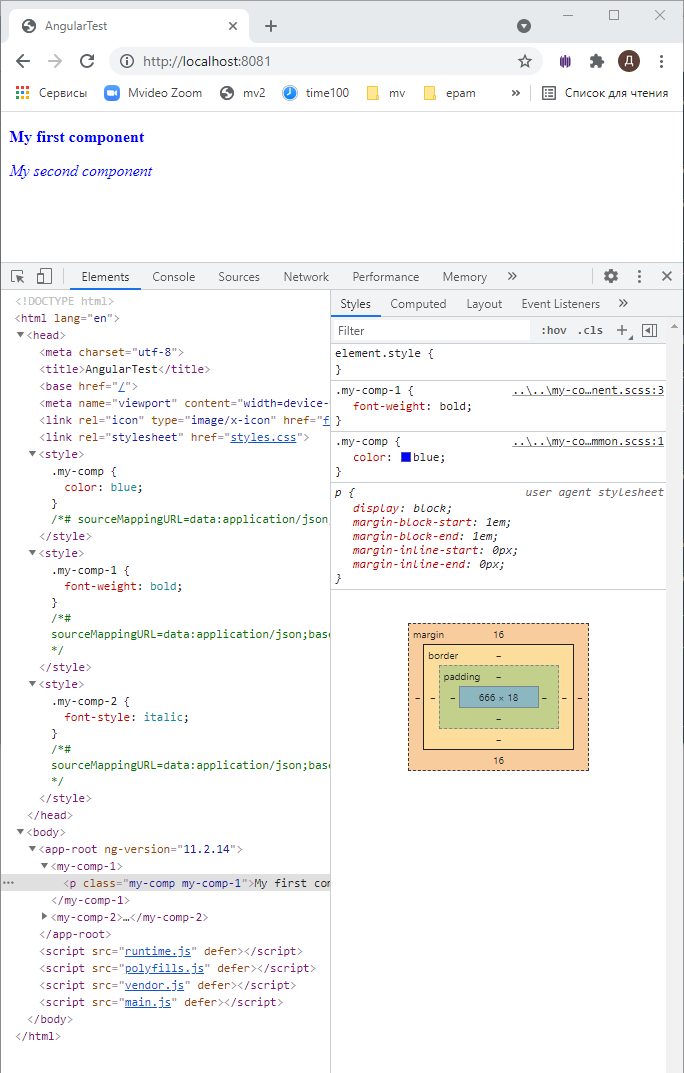This screenshot has height=1073, width=684.
Task: Open DevTools settings gear
Action: click(x=611, y=276)
